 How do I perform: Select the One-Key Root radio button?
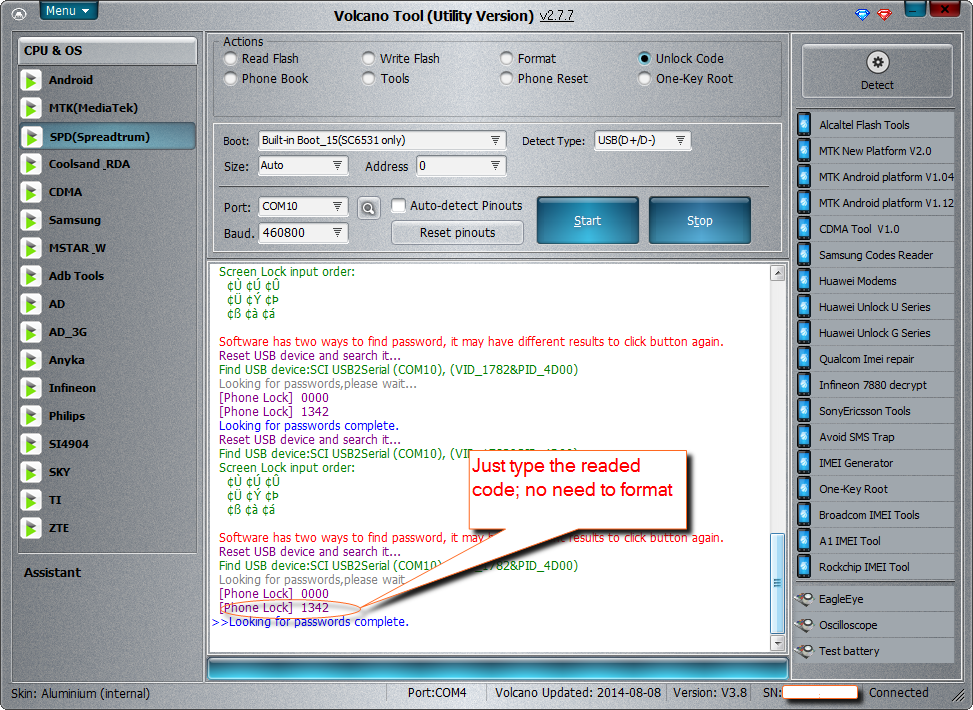click(645, 79)
